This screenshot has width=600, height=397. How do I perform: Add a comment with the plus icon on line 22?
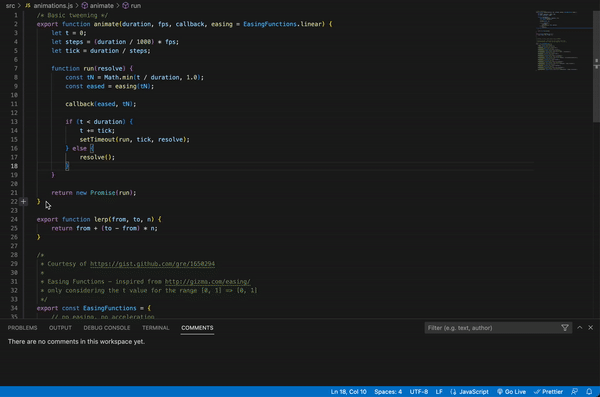tap(23, 201)
